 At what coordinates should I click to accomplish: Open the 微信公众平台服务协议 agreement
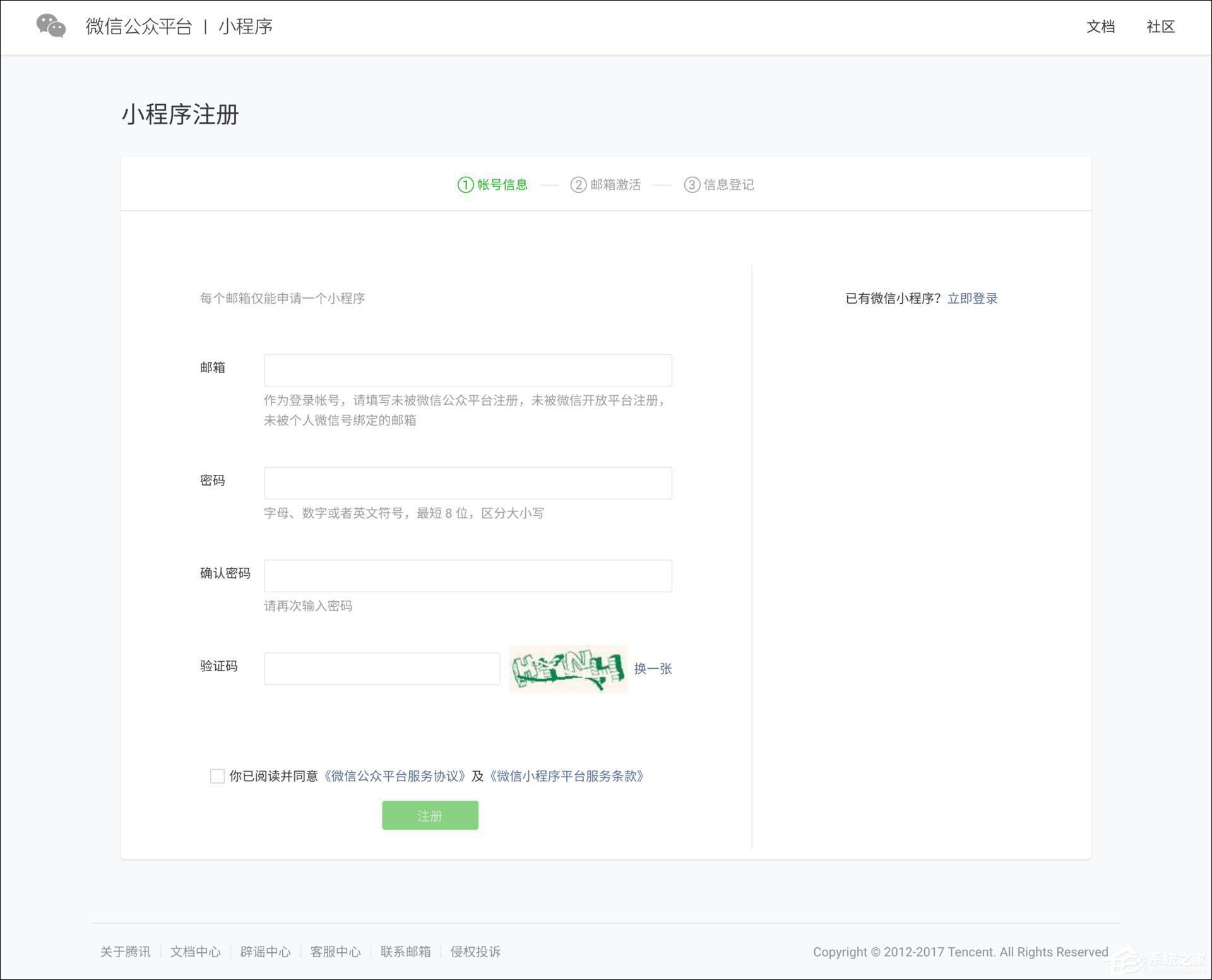(395, 776)
